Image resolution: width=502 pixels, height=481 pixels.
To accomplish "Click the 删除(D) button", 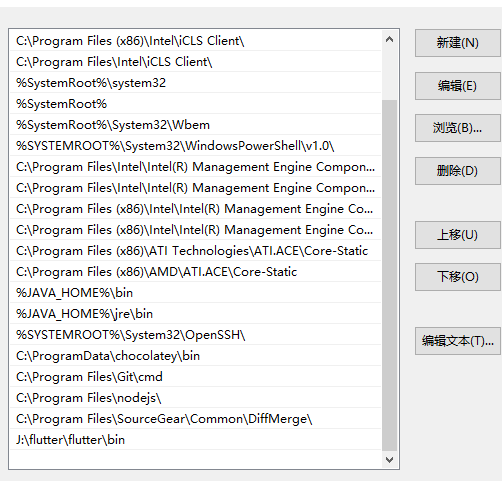I will coord(458,171).
